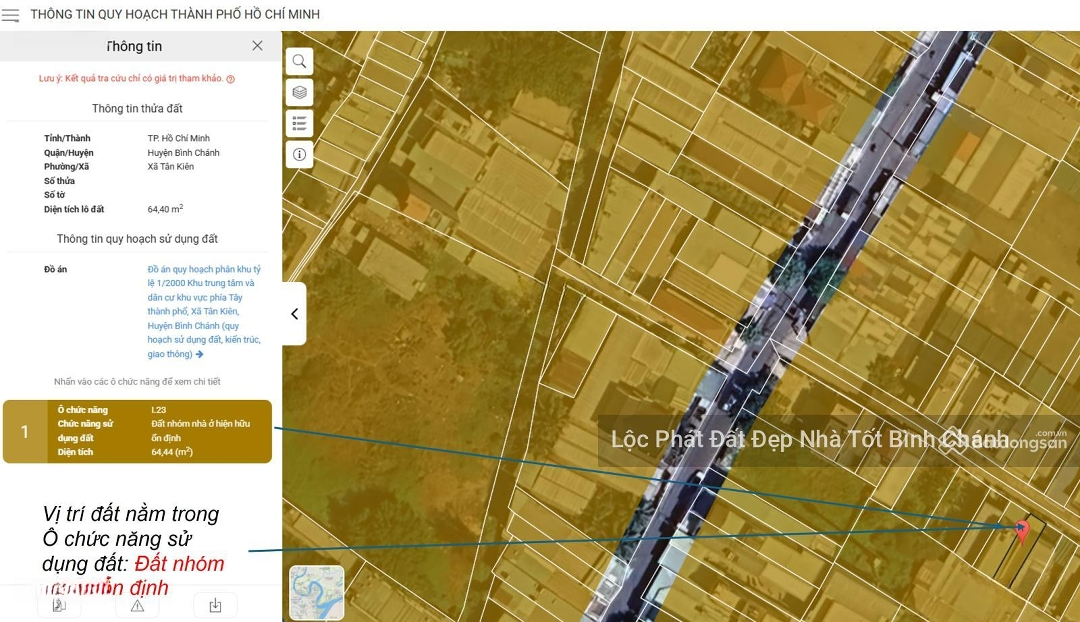Expand functional zone I.23 details card
This screenshot has width=1080, height=622.
click(x=158, y=431)
